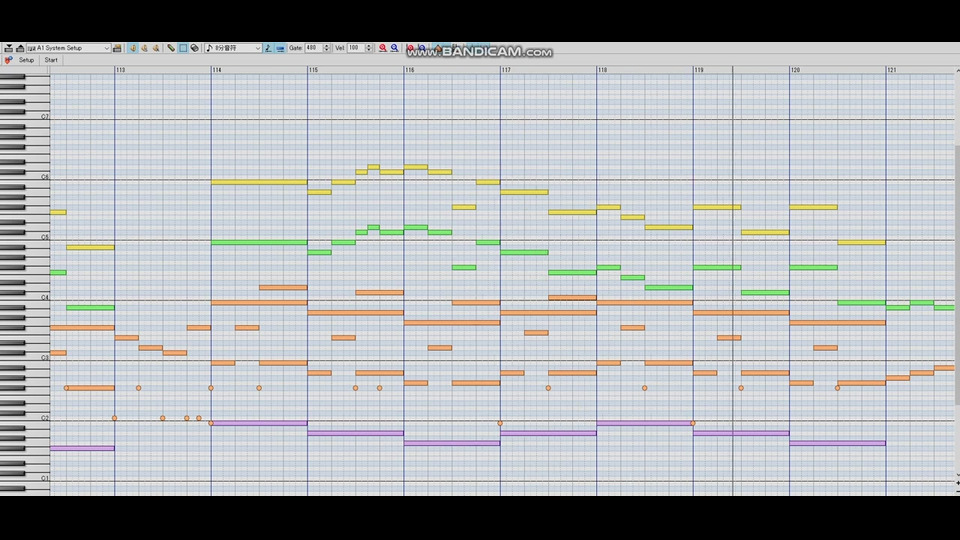Click the Gate value stepper arrows
Viewport: 960px width, 540px height.
tap(326, 48)
